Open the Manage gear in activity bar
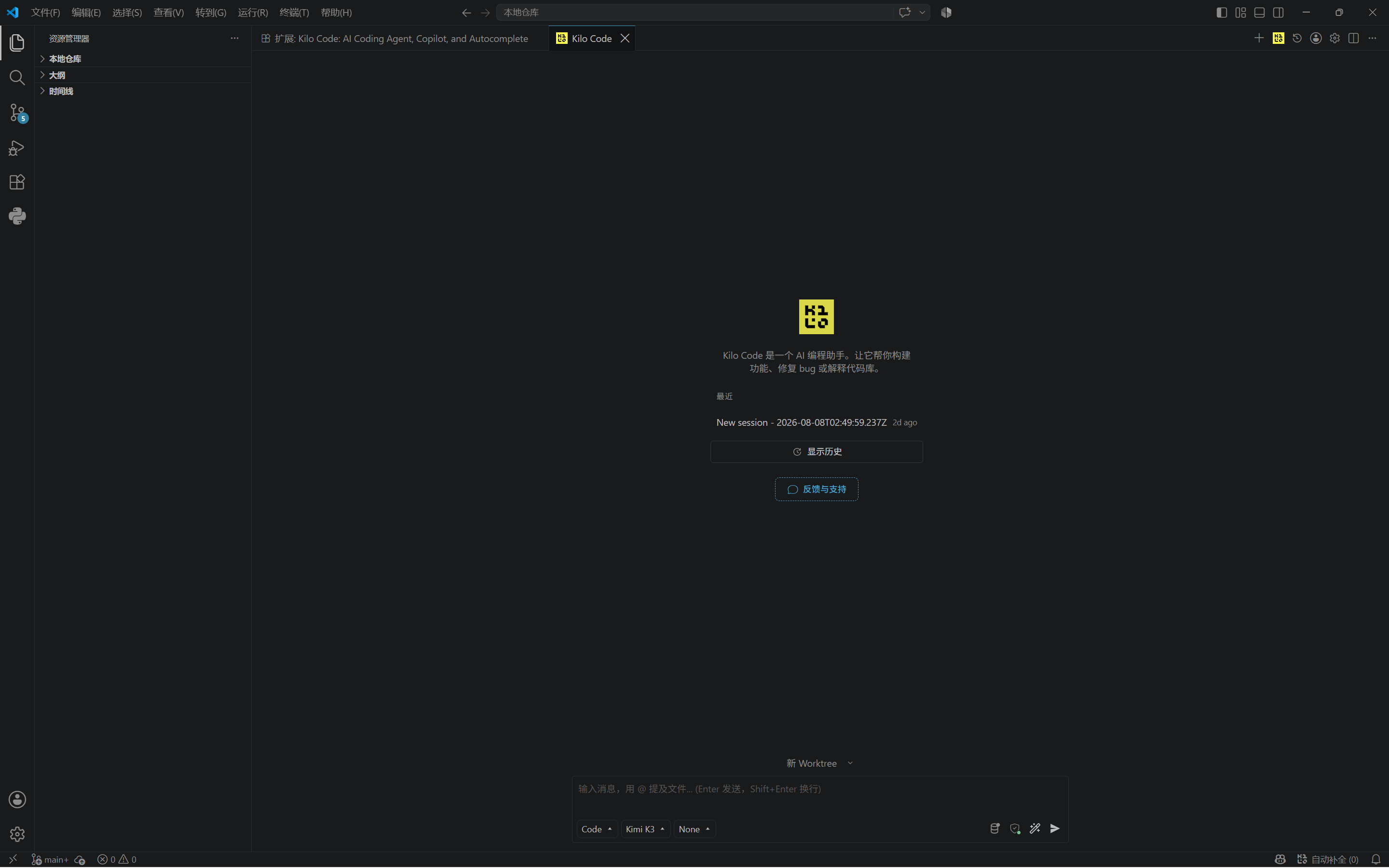Image resolution: width=1389 pixels, height=868 pixels. click(x=17, y=834)
